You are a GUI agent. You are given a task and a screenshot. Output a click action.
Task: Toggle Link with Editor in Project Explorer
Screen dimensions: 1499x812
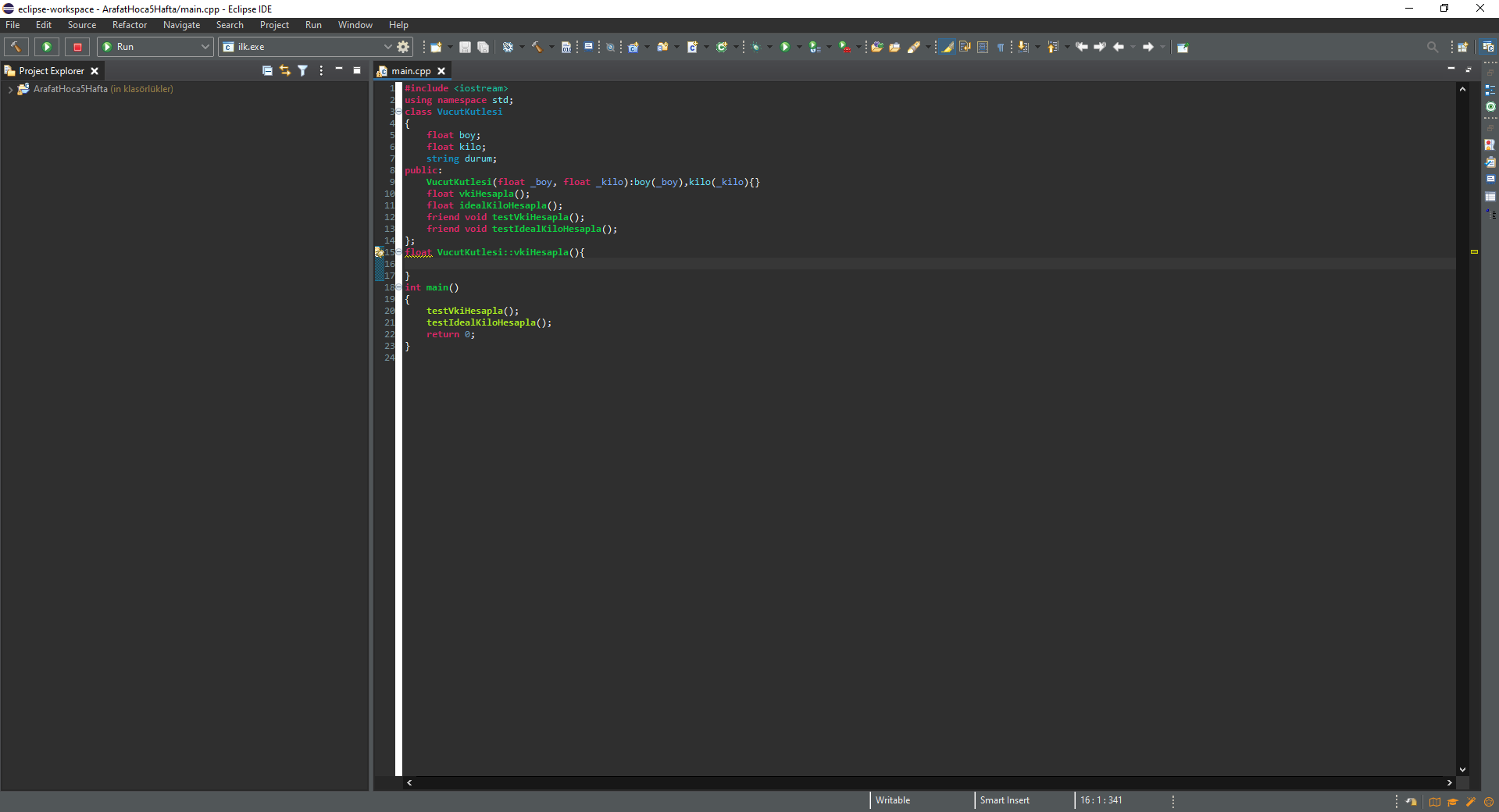[284, 70]
